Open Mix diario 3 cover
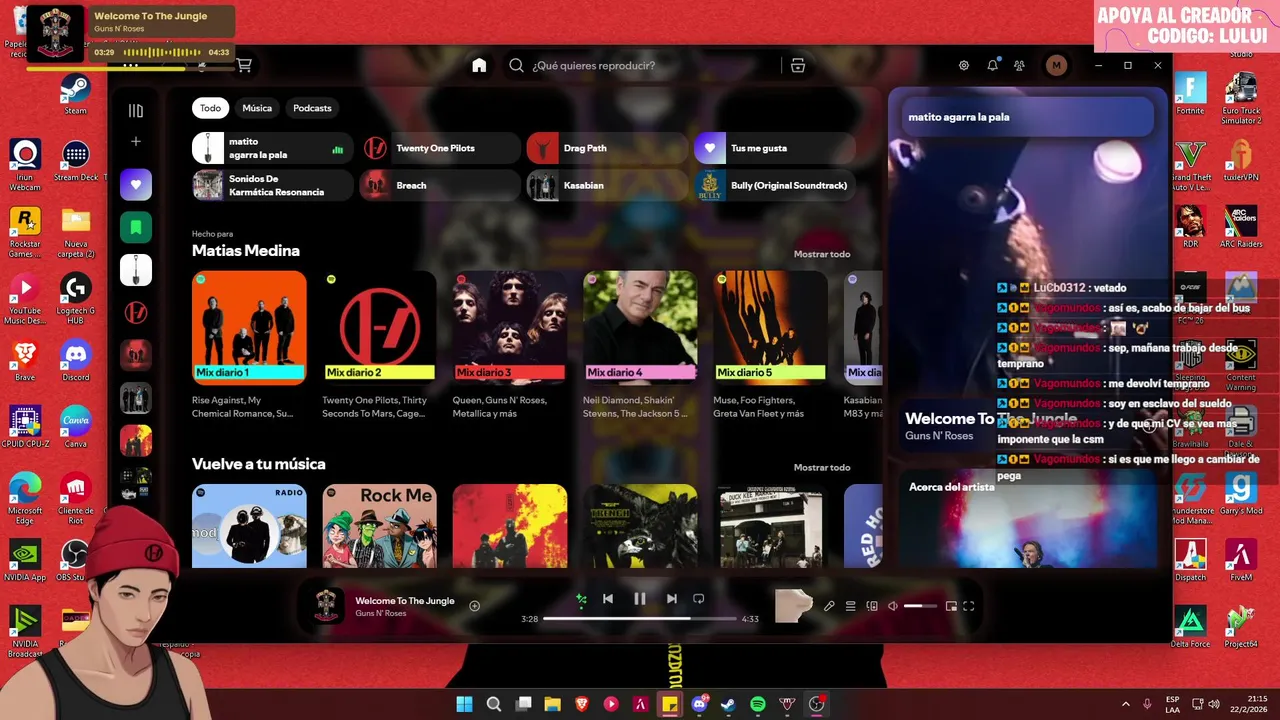 (x=510, y=328)
